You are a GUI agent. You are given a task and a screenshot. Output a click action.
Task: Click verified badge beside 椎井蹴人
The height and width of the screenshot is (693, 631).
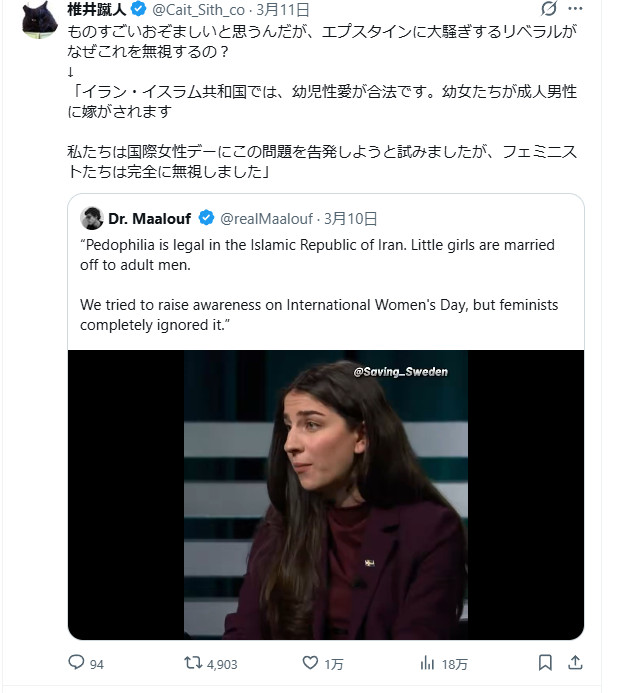141,10
